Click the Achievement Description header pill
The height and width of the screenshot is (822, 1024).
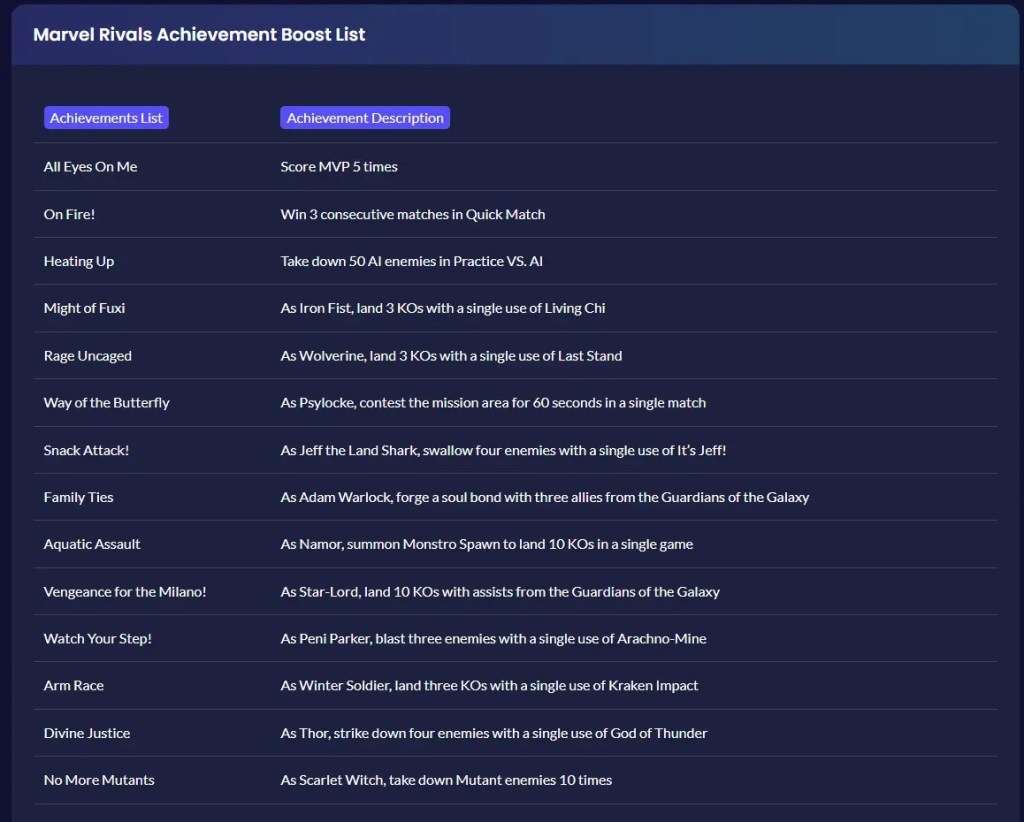tap(364, 117)
